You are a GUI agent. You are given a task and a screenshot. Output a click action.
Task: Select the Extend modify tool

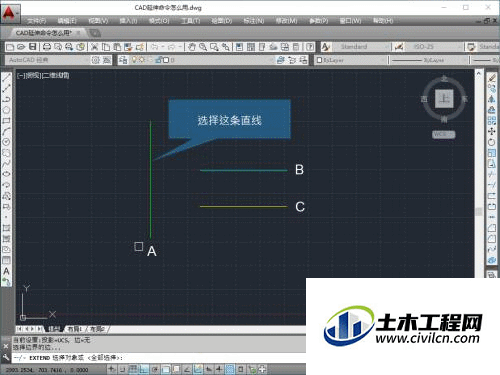click(x=492, y=185)
